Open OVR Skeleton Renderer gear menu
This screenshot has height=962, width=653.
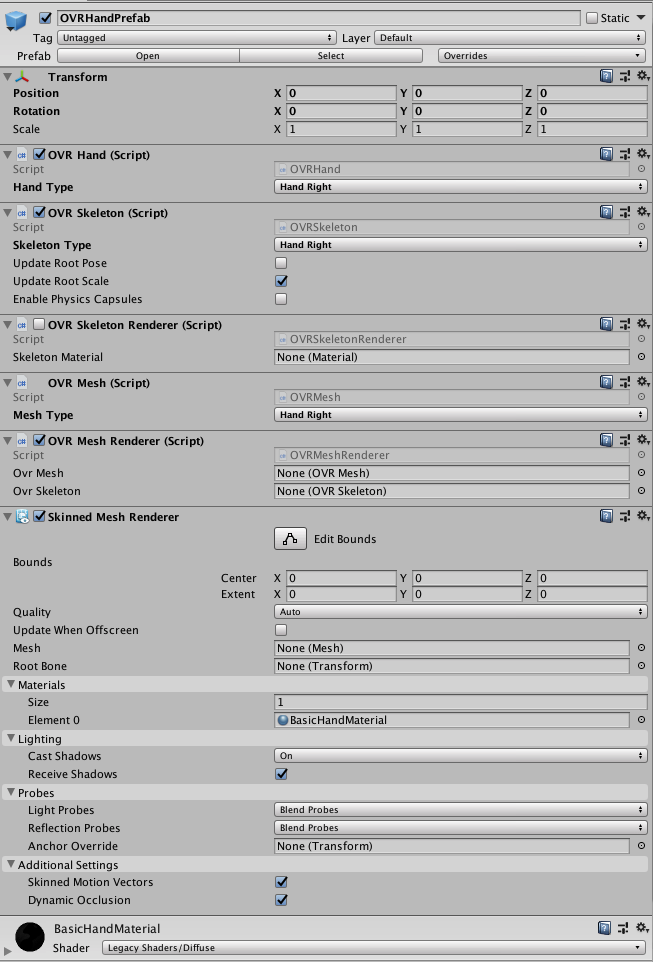click(x=643, y=324)
